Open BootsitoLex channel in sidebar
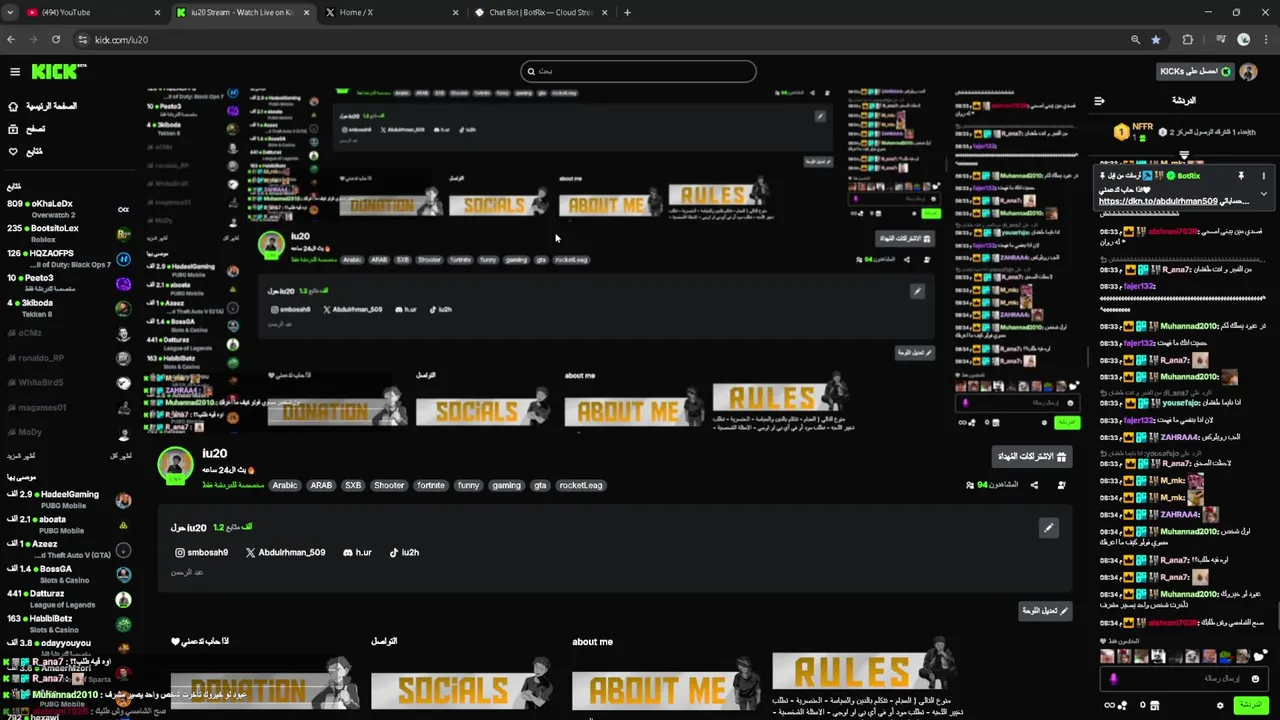Viewport: 1280px width, 720px height. (68, 233)
